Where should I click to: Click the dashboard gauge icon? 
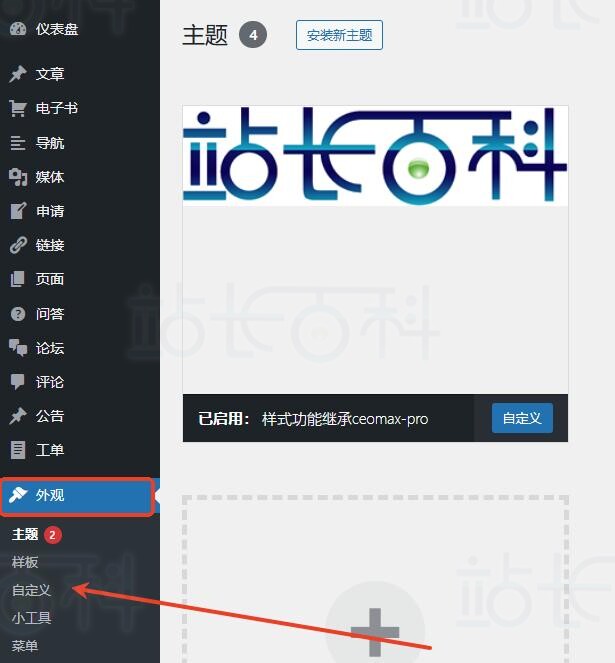click(x=18, y=29)
